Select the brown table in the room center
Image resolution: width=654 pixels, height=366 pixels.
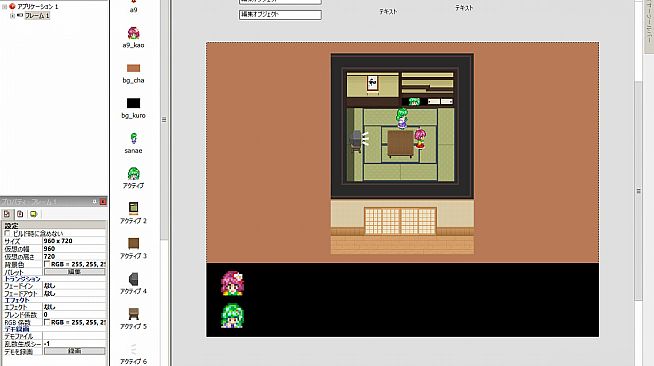401,144
